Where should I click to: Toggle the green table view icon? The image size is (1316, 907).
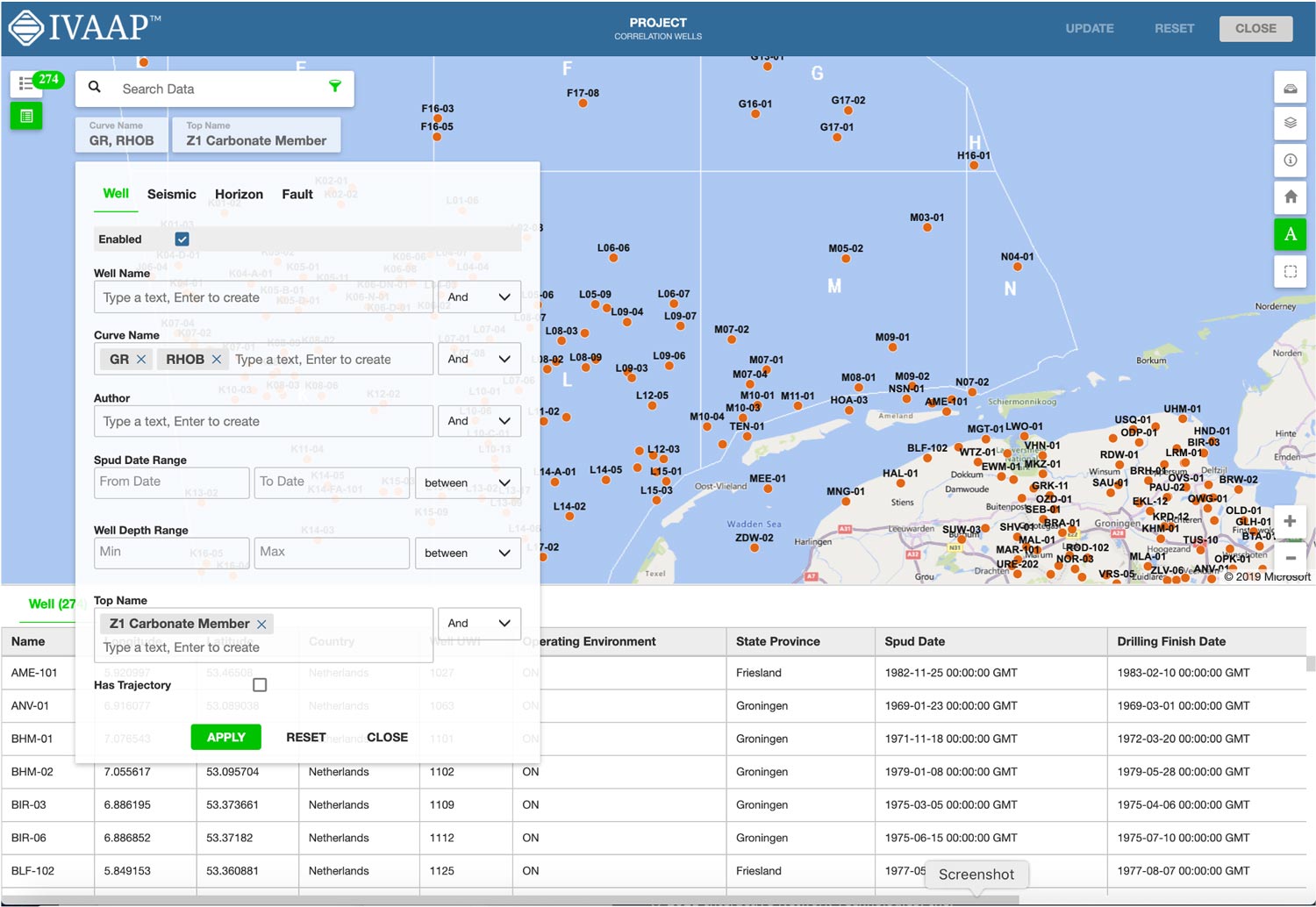pyautogui.click(x=26, y=116)
